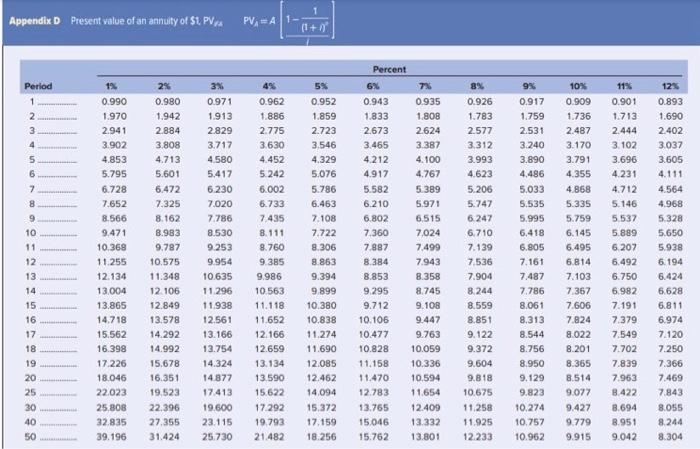Select value 39.196 for period 50 at 1%
The height and width of the screenshot is (449, 700).
pos(112,437)
